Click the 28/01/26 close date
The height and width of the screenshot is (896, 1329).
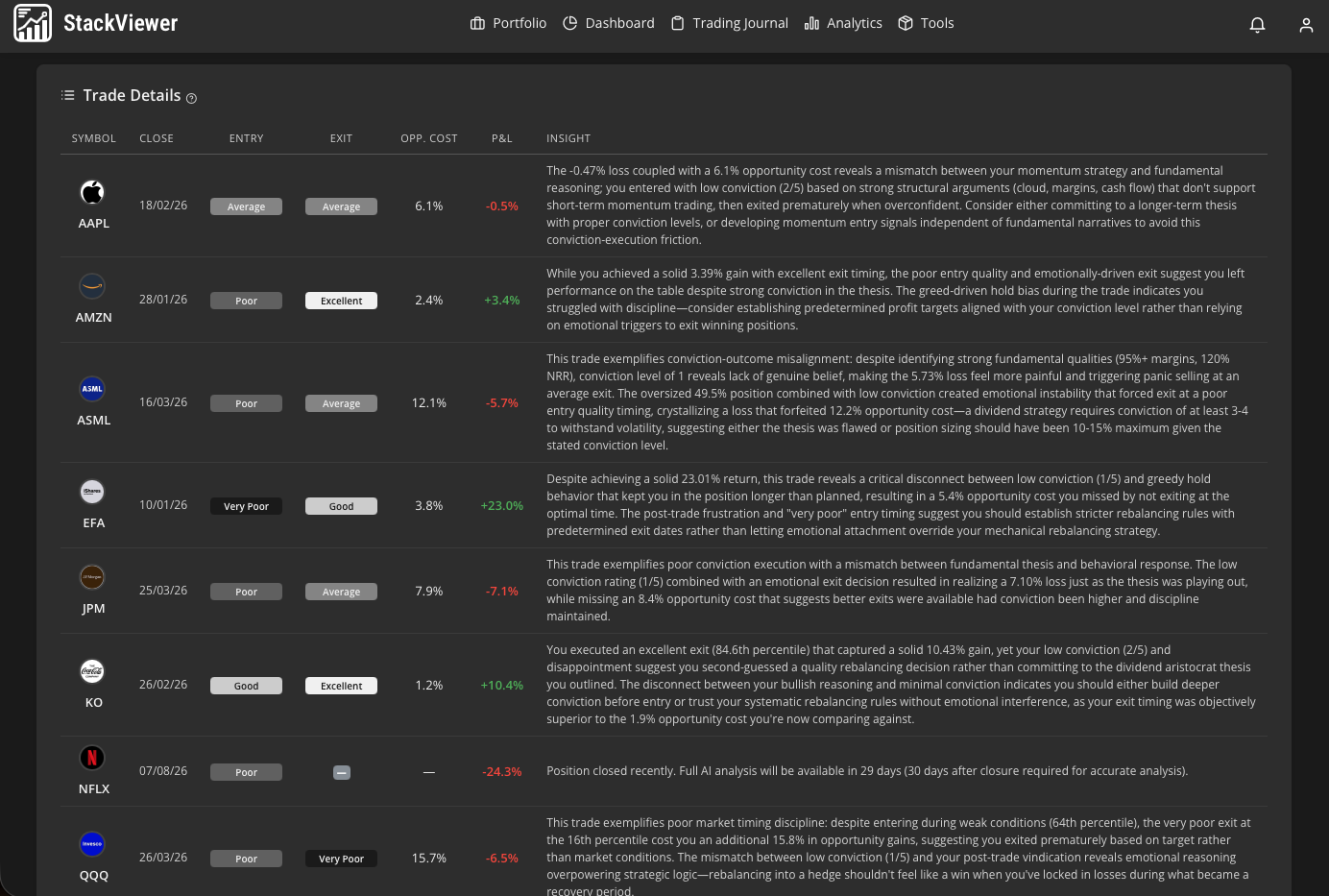click(x=163, y=300)
